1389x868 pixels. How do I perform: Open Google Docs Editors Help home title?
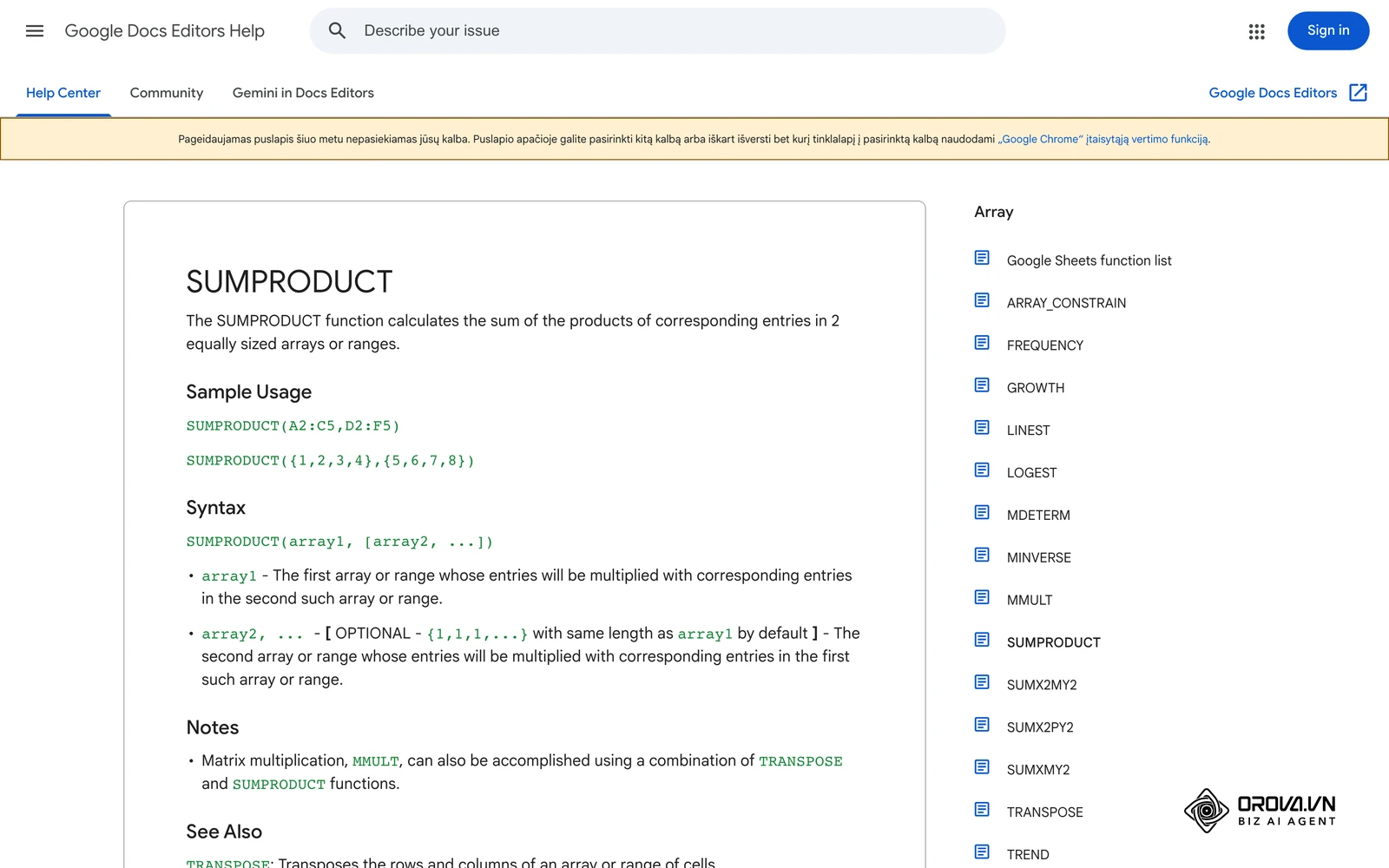[165, 31]
